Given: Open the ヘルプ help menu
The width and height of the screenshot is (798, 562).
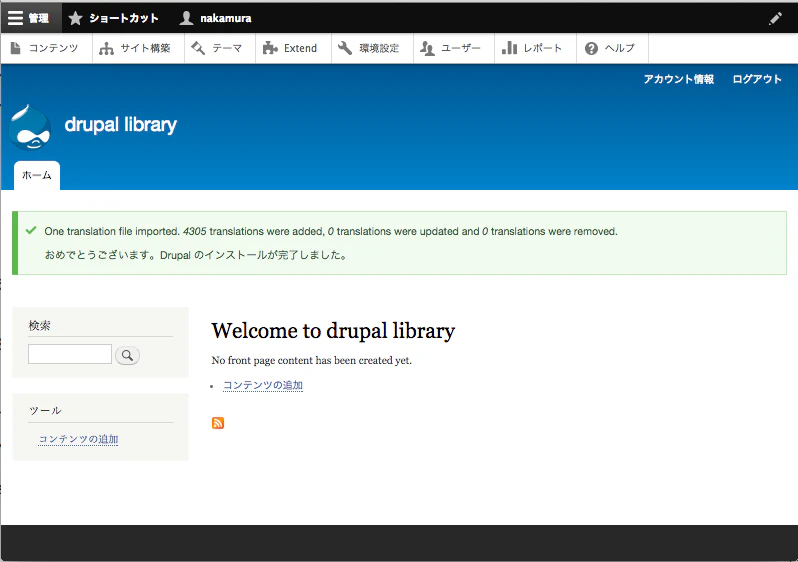Looking at the screenshot, I should click(x=610, y=48).
